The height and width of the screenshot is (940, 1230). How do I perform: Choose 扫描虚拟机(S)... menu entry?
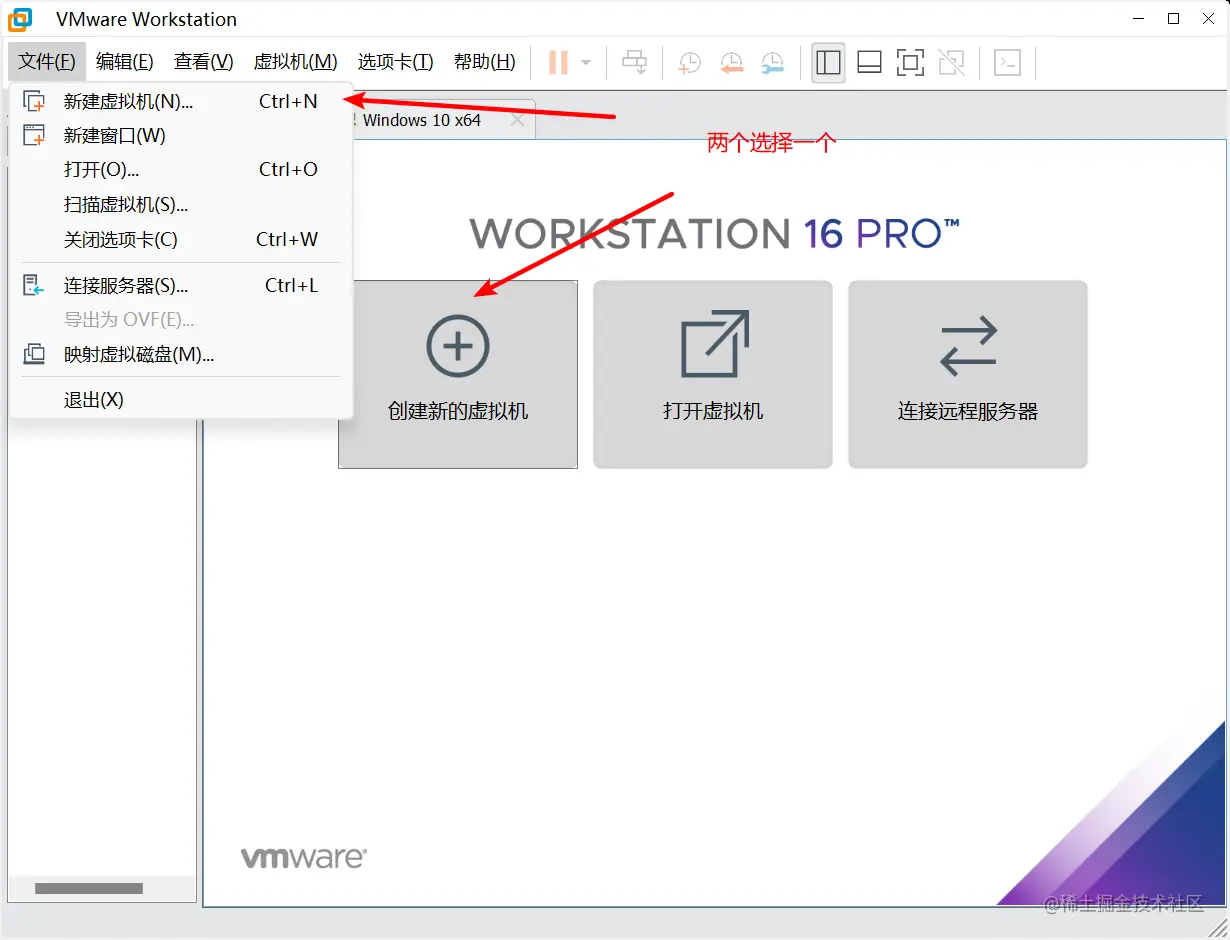181,204
